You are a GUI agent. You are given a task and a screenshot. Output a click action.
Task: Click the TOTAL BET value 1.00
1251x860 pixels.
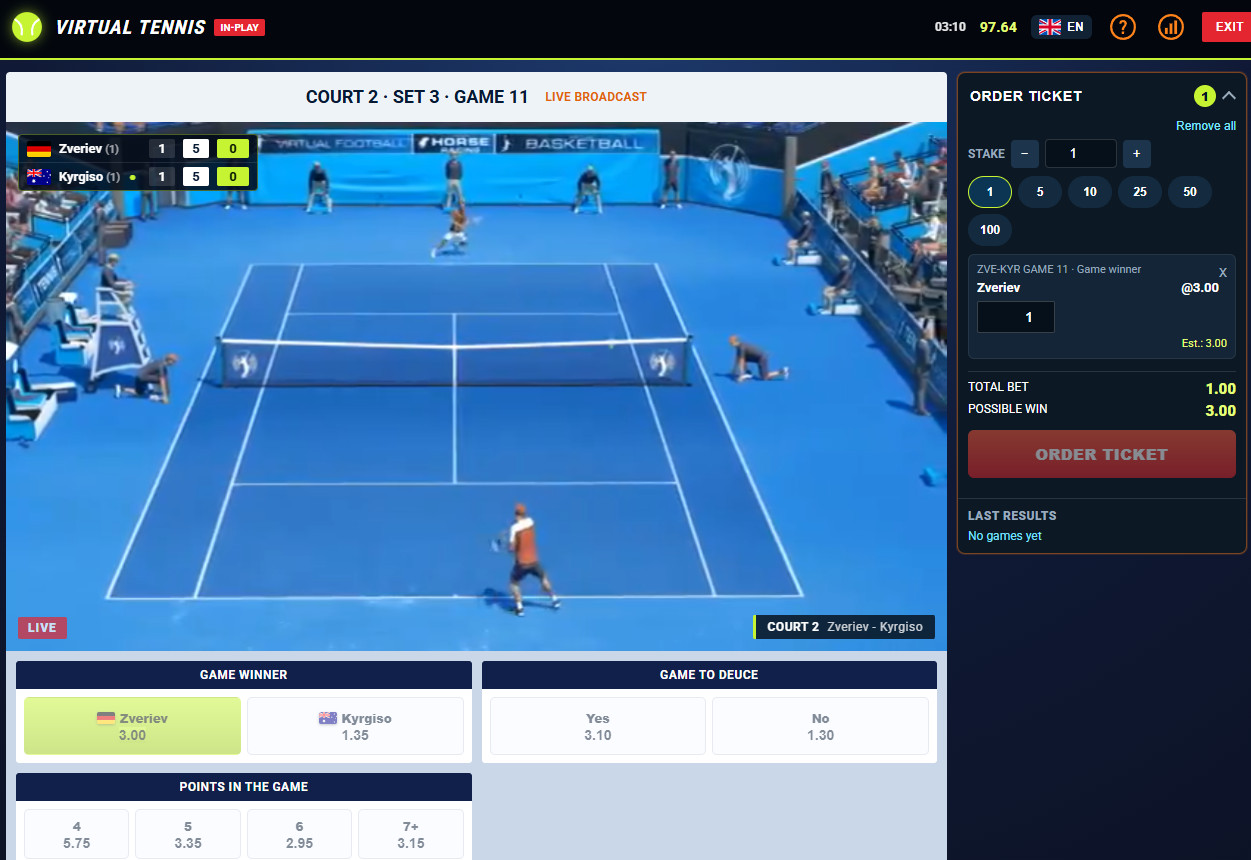pyautogui.click(x=1220, y=388)
